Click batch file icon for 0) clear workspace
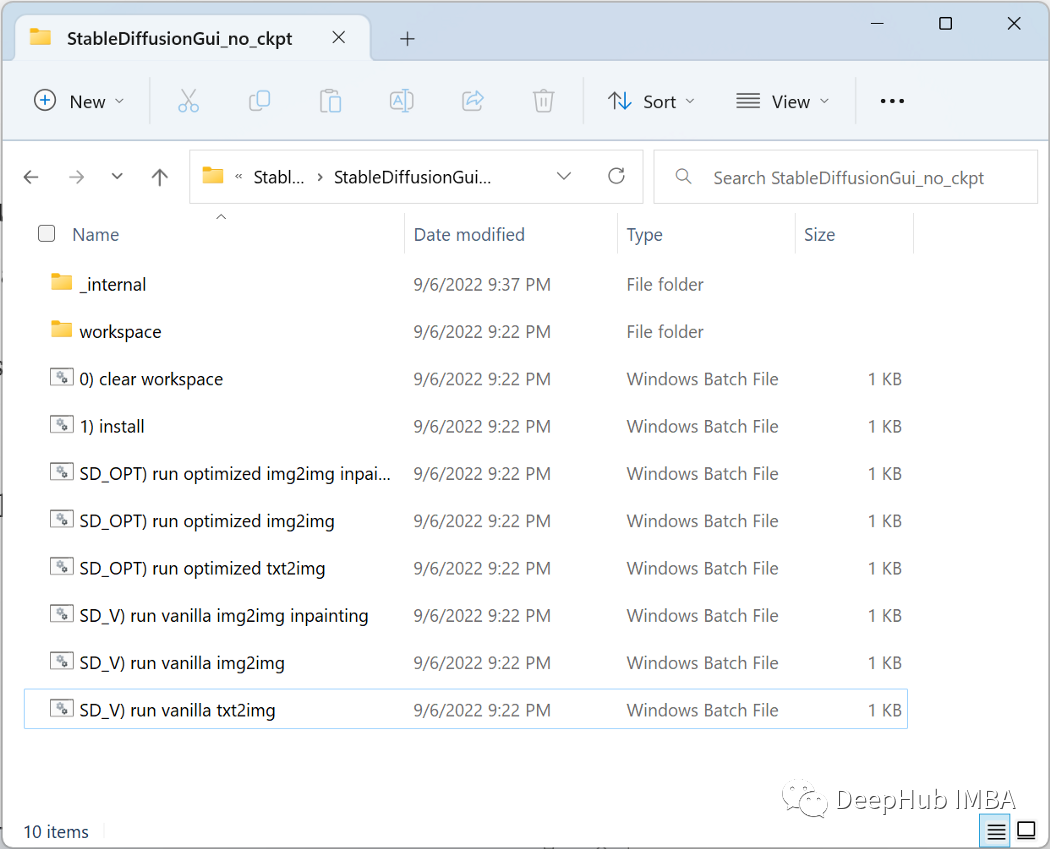The height and width of the screenshot is (849, 1050). (x=62, y=378)
